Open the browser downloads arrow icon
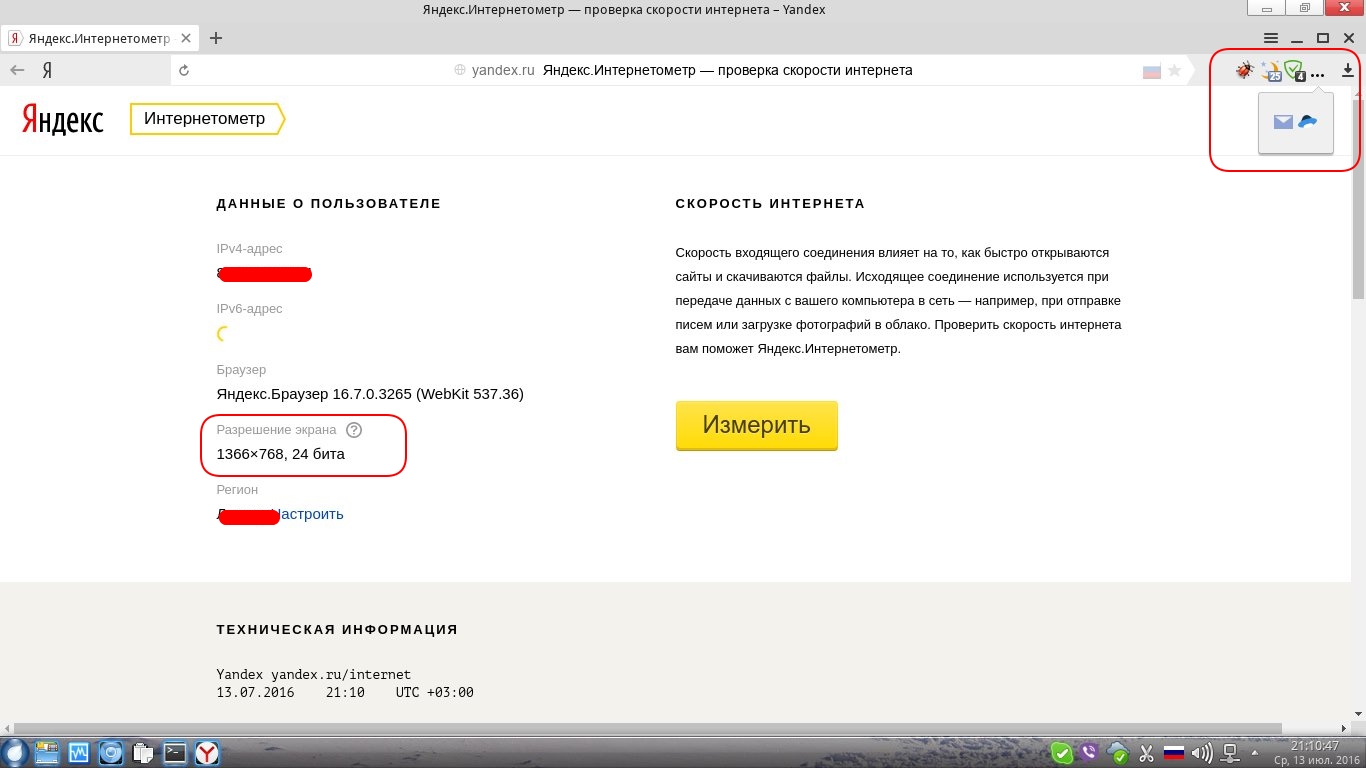The height and width of the screenshot is (768, 1366). (x=1348, y=70)
